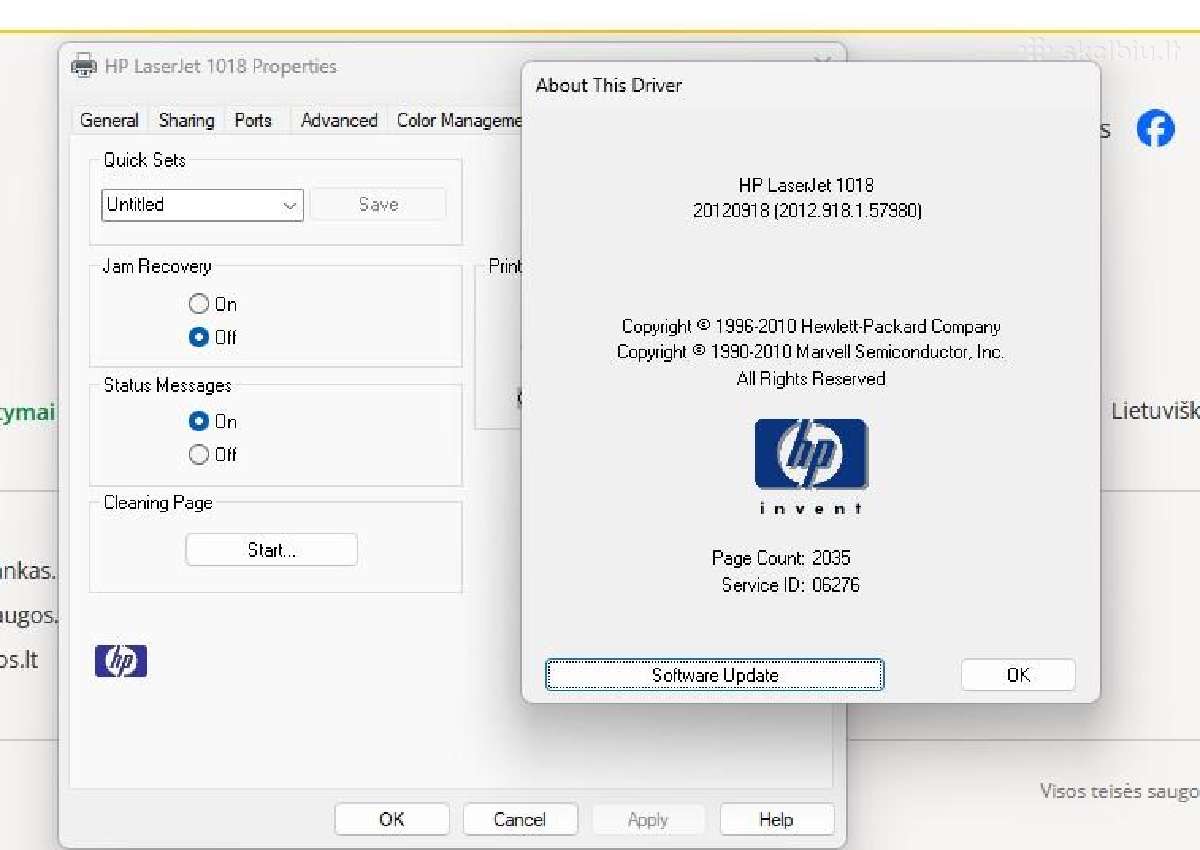
Task: Turn Status Messages Off
Action: [x=213, y=454]
